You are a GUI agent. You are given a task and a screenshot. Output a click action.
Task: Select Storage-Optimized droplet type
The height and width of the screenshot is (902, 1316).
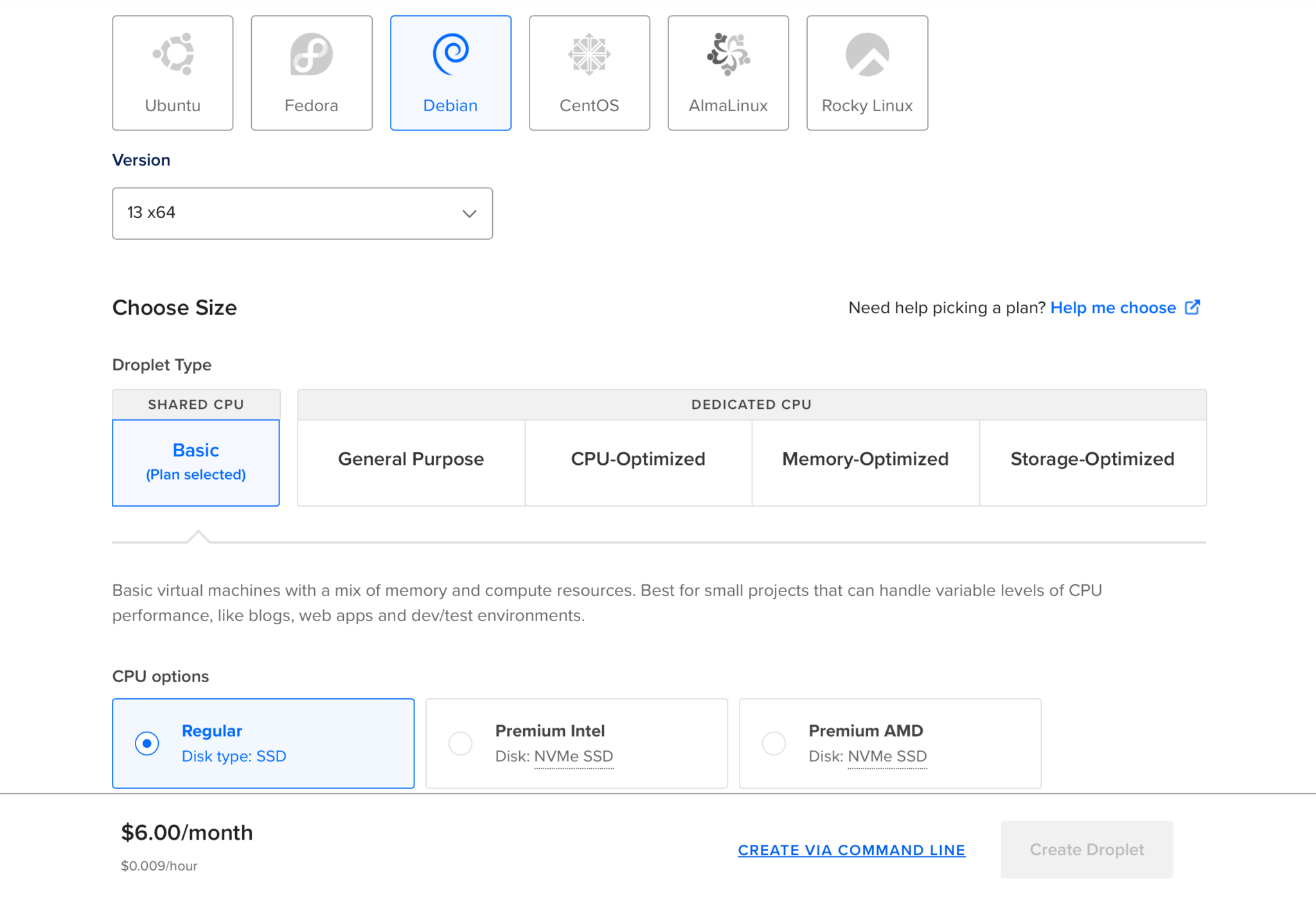click(1092, 462)
